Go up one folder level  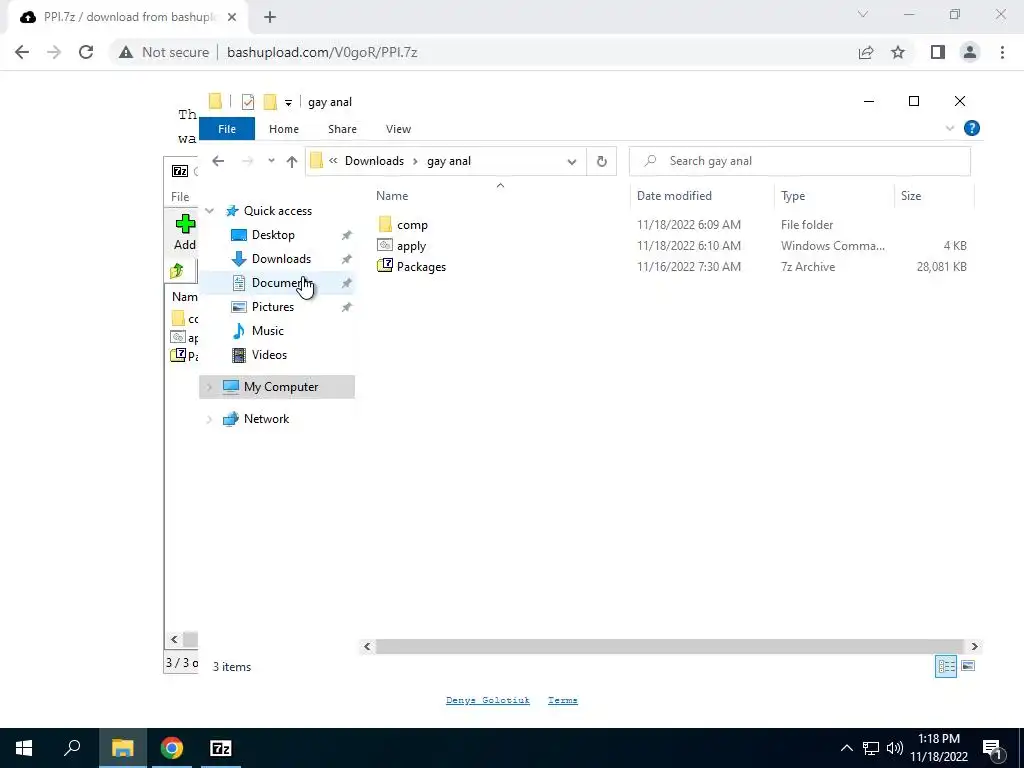[291, 161]
